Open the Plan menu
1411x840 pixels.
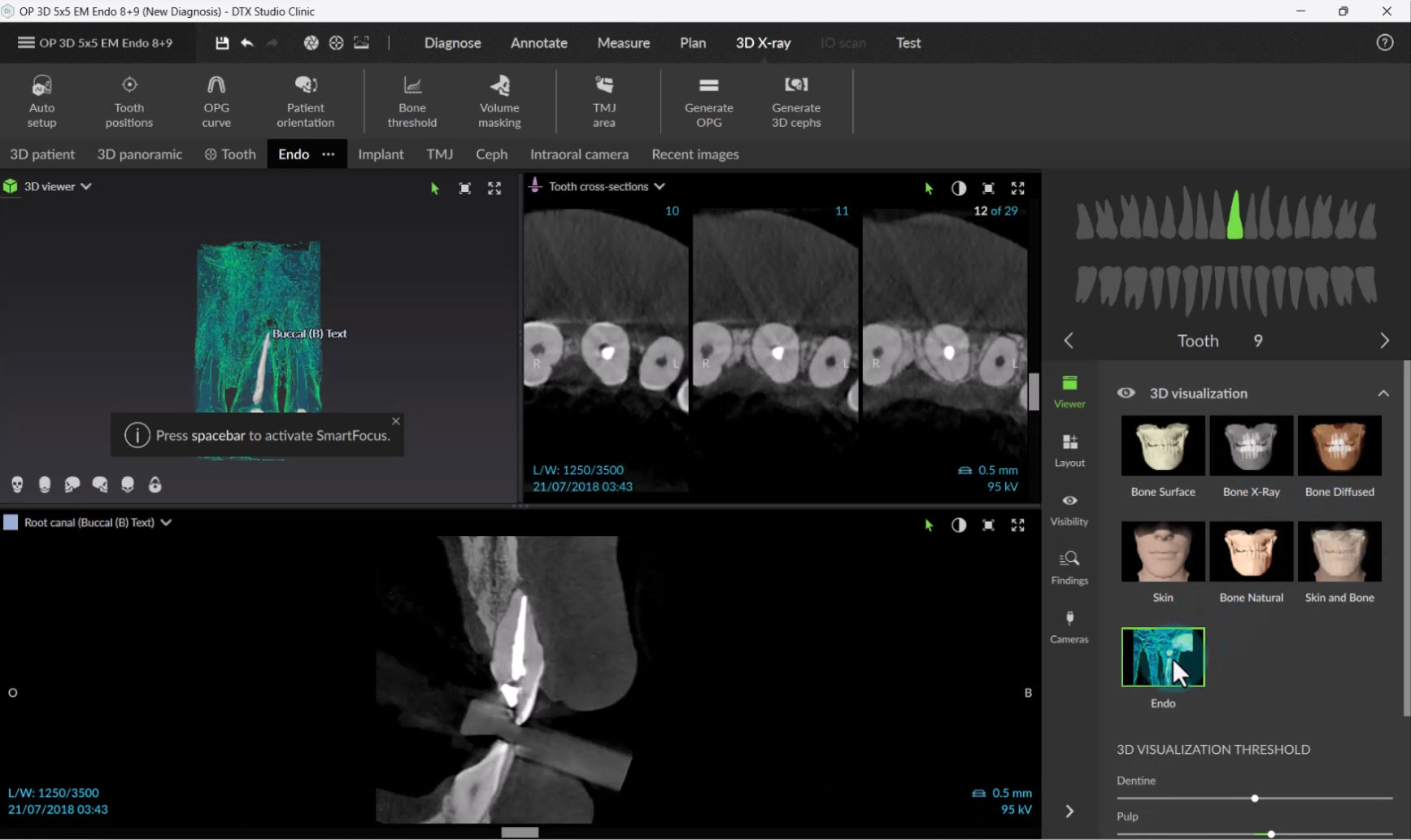click(x=693, y=42)
